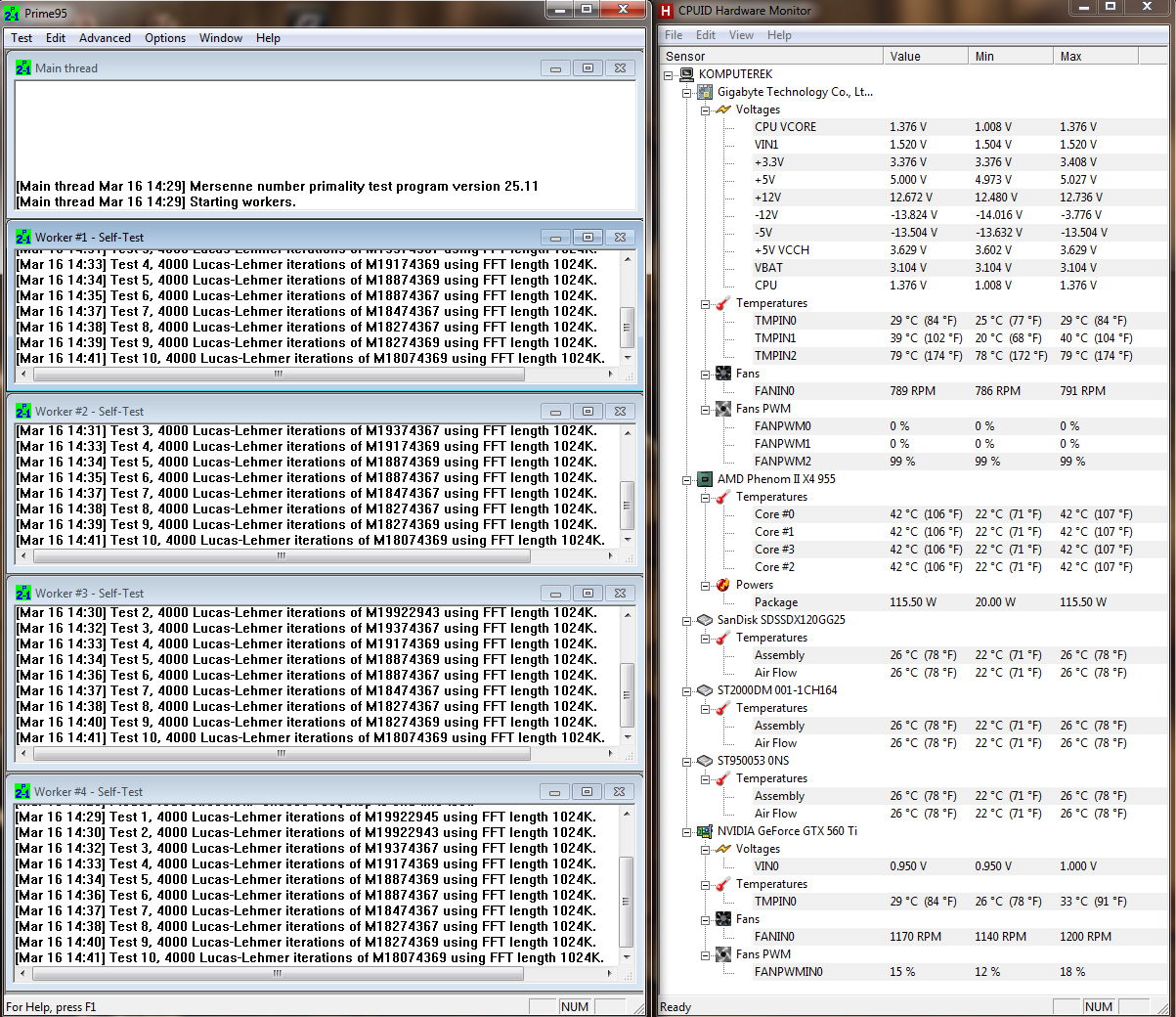This screenshot has width=1176, height=1017.
Task: Collapse the motherboard Fans PWM node
Action: (706, 410)
